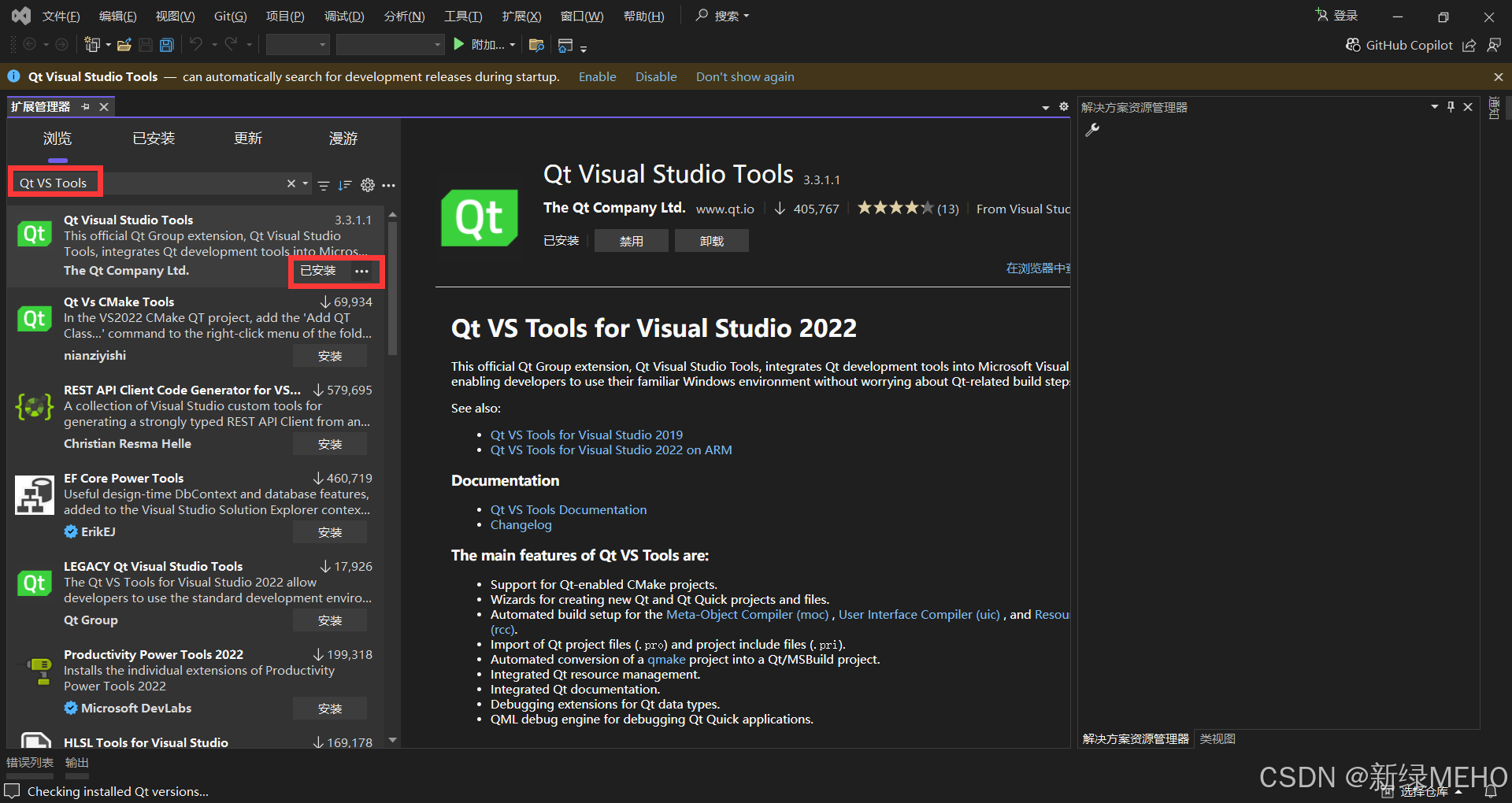Install Productivity Power Tools 2022
The image size is (1512, 803).
(x=330, y=709)
